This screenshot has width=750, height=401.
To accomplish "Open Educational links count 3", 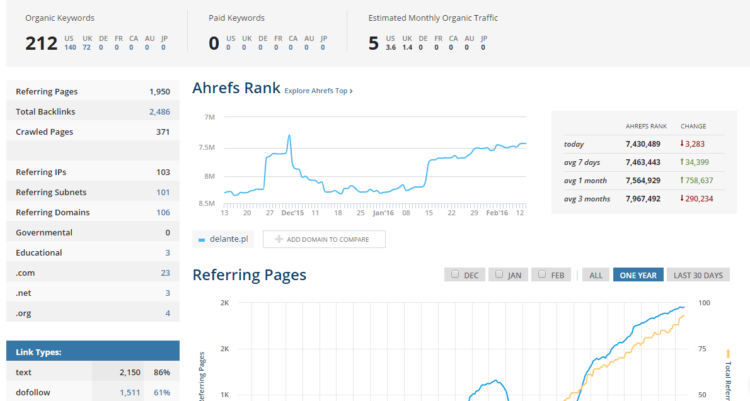I will [x=167, y=253].
